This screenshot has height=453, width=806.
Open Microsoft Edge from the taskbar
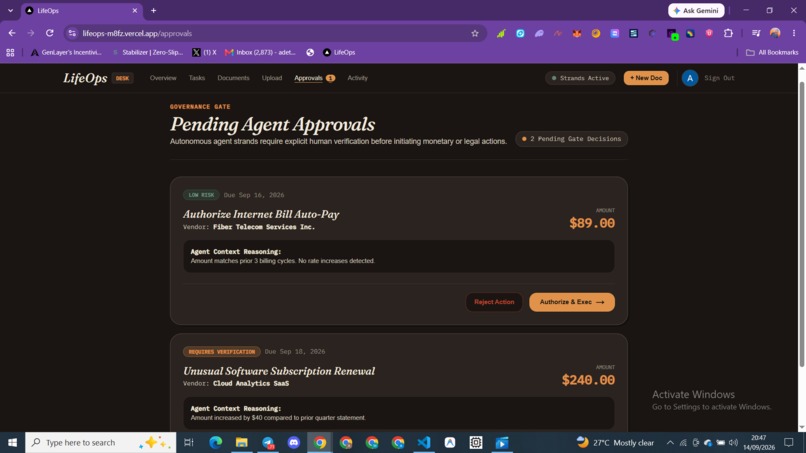(215, 442)
